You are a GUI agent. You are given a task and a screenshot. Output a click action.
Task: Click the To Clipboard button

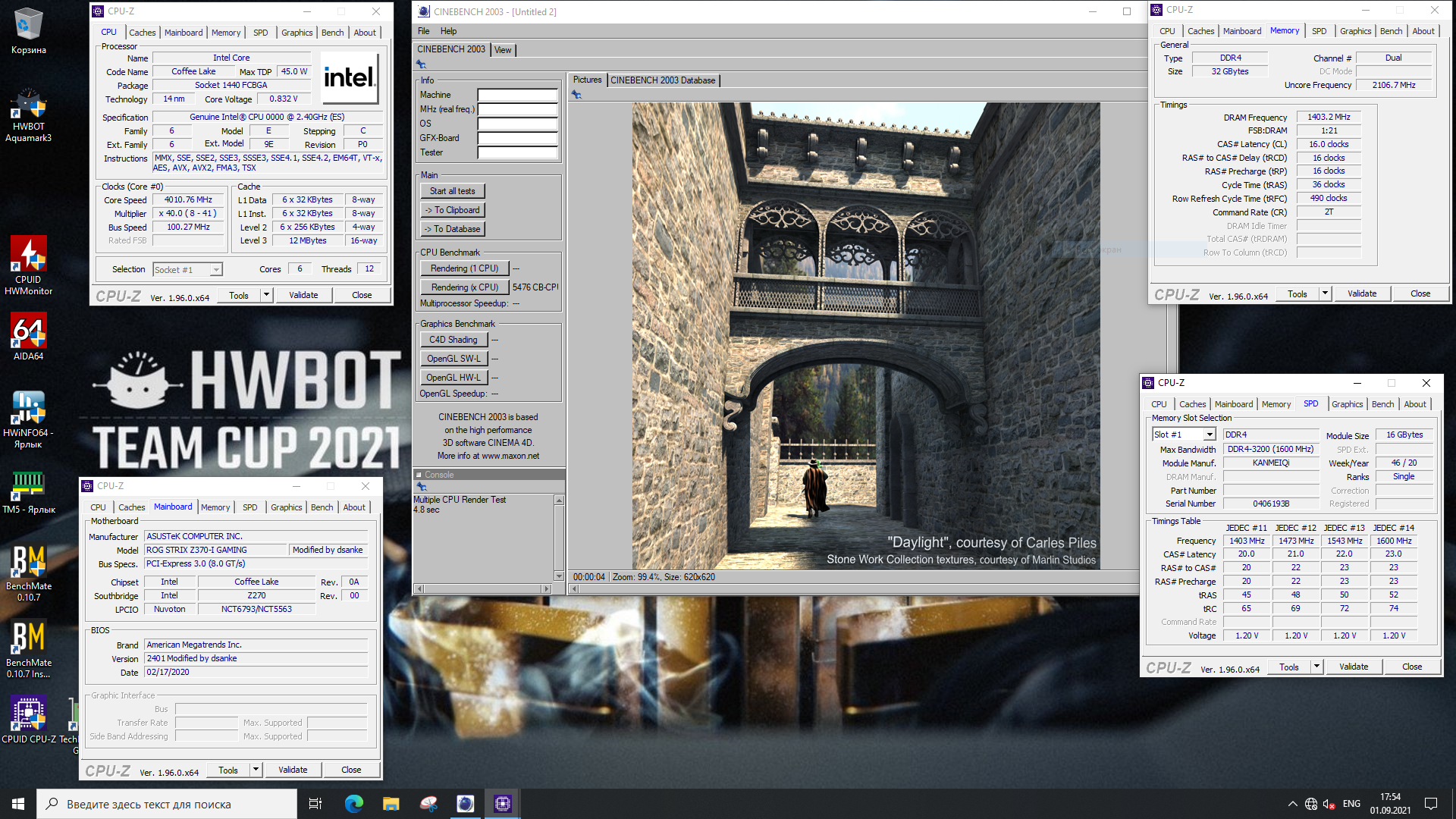point(452,210)
